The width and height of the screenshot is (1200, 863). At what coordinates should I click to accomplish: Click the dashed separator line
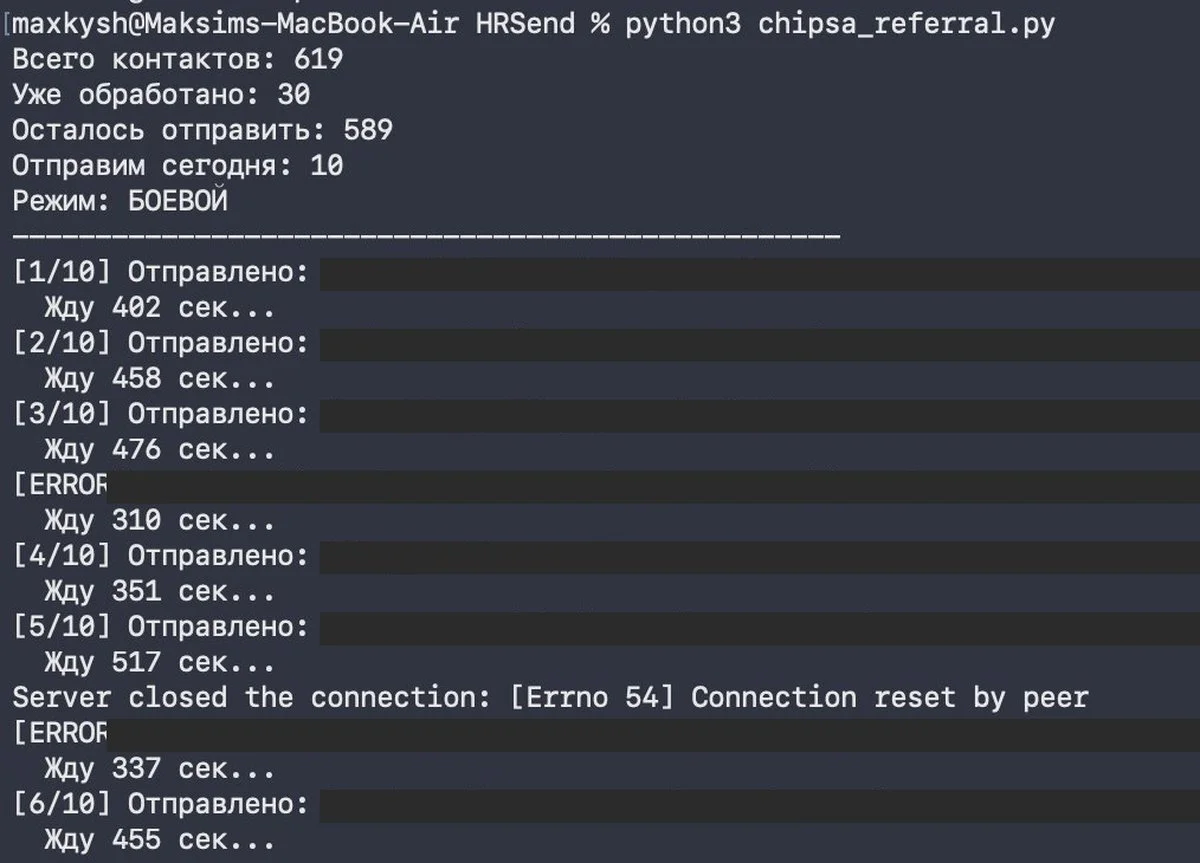pyautogui.click(x=426, y=237)
